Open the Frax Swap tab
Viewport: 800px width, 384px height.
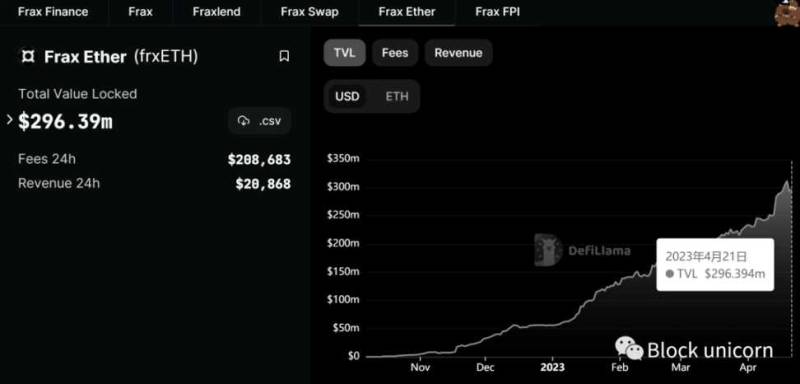click(309, 12)
